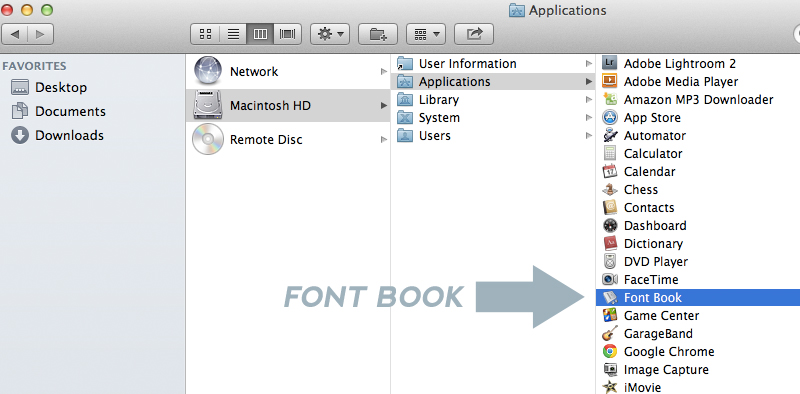The height and width of the screenshot is (394, 800).
Task: Click the Adobe Lightroom 2 icon
Action: pyautogui.click(x=610, y=63)
